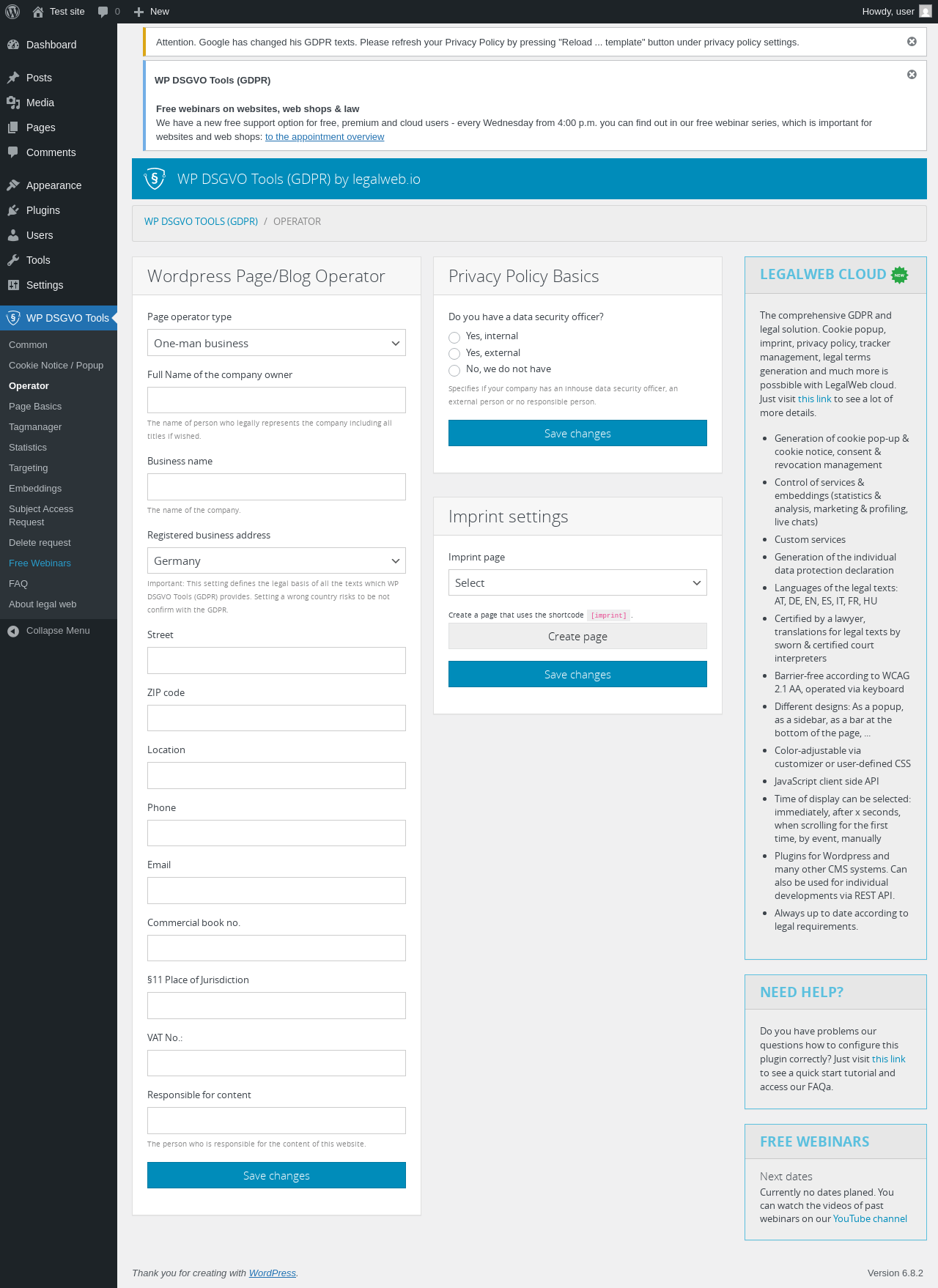Click the Pages icon in sidebar

(13, 127)
